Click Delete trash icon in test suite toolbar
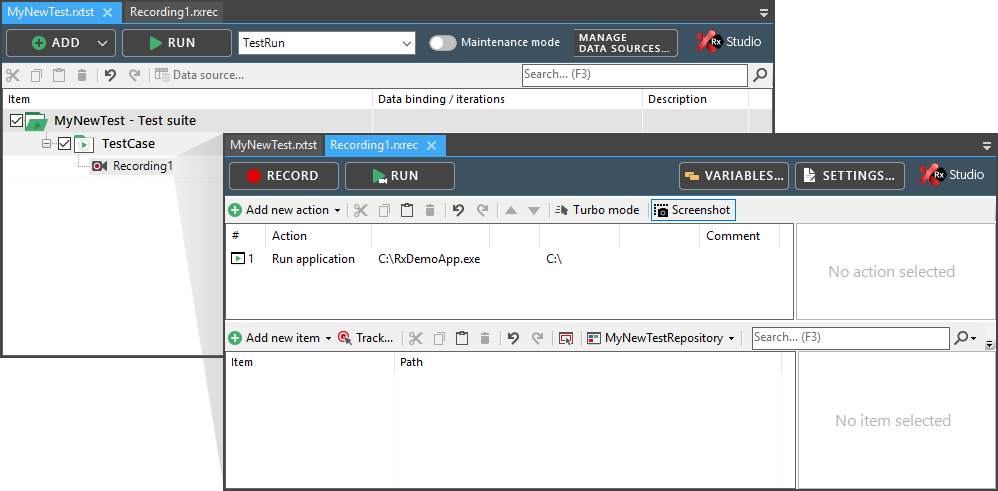 click(x=81, y=75)
